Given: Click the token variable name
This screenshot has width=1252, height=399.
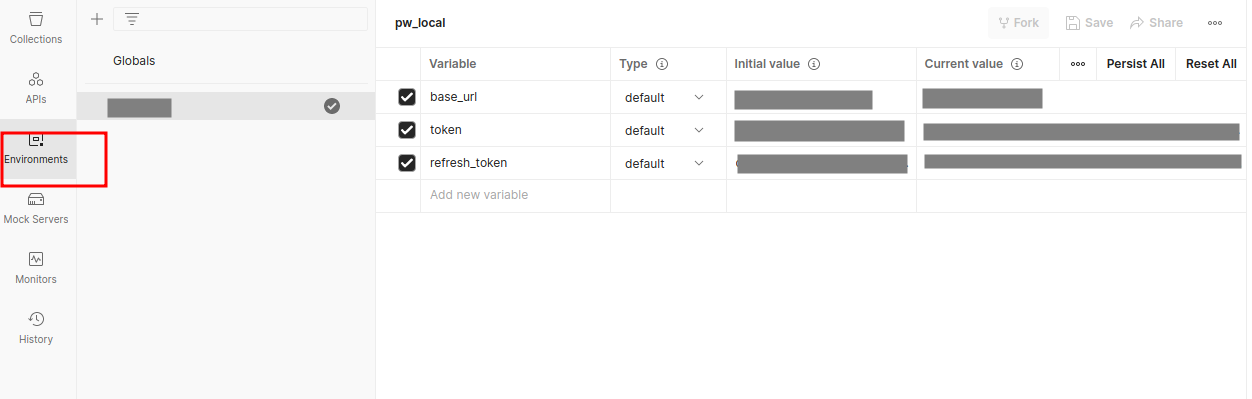Looking at the screenshot, I should (446, 130).
